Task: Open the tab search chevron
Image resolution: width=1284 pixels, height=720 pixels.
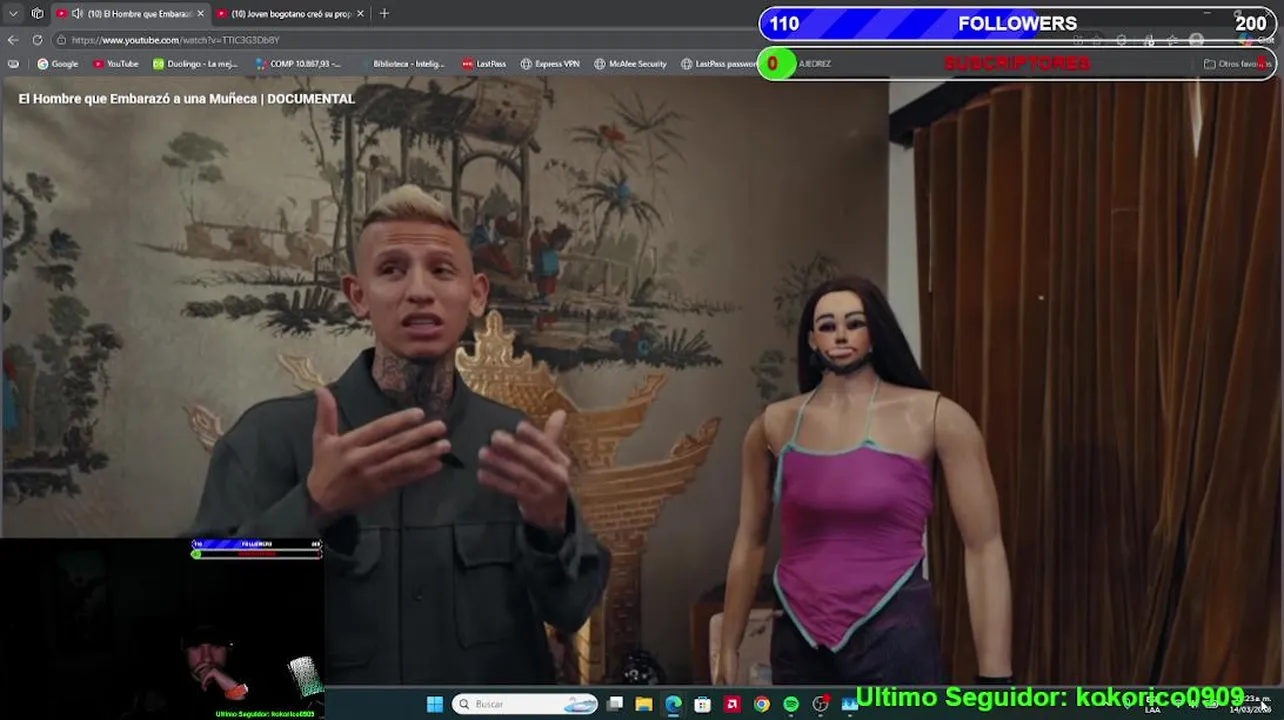Action: pos(13,14)
